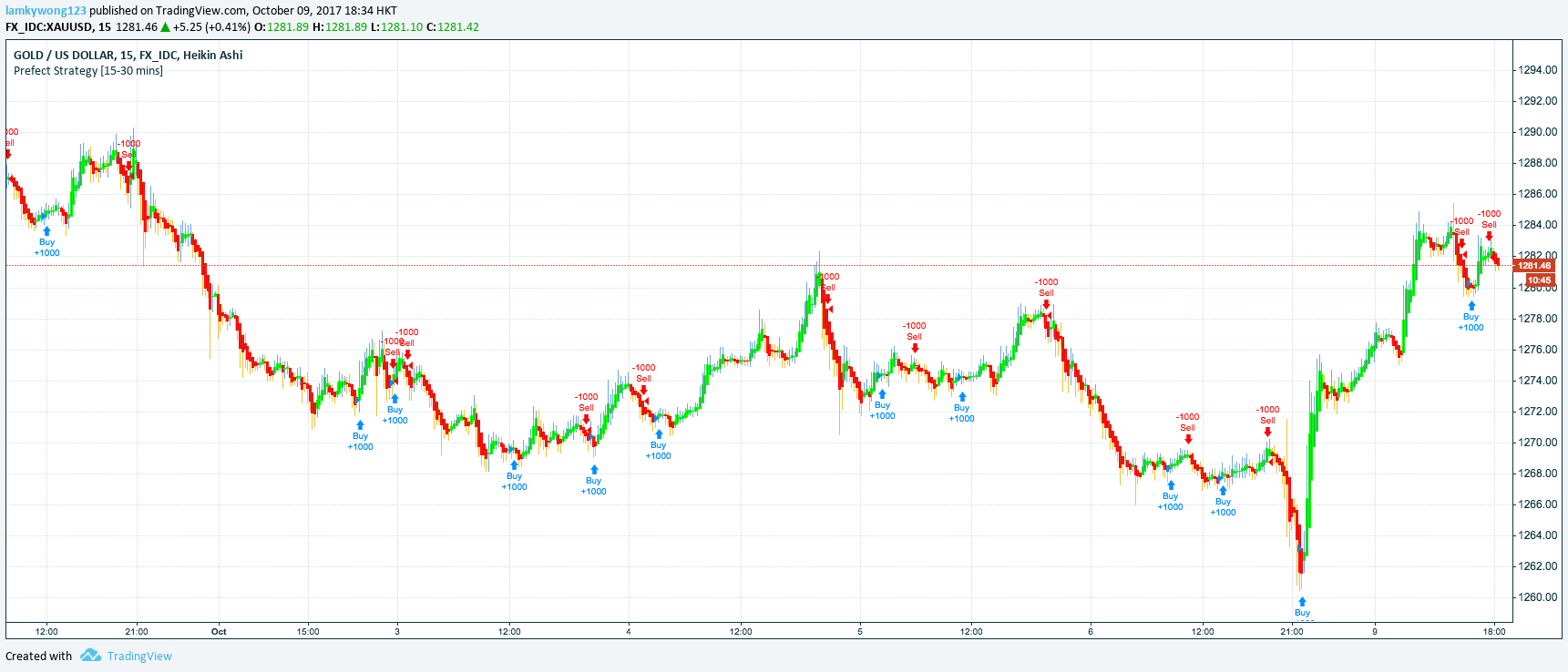
Task: Select the green up-triangle change indicator
Action: 165,27
